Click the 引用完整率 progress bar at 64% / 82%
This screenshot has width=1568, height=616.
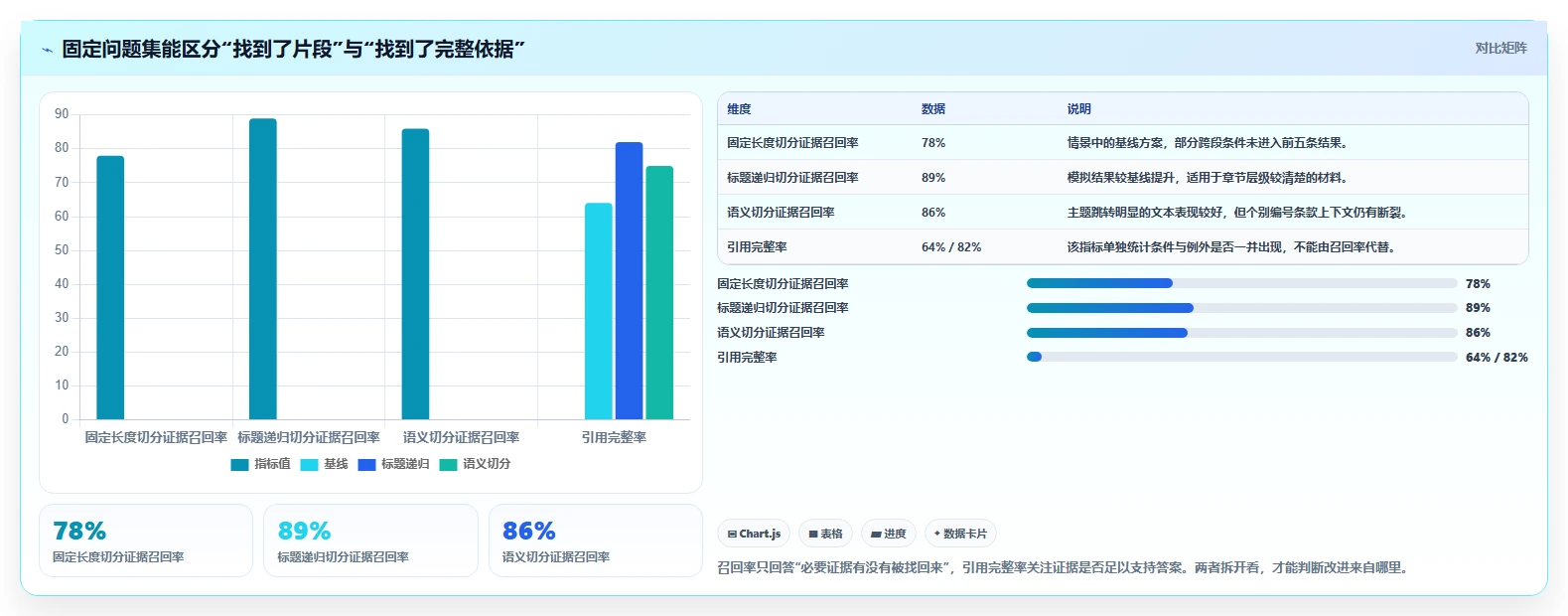[1241, 357]
